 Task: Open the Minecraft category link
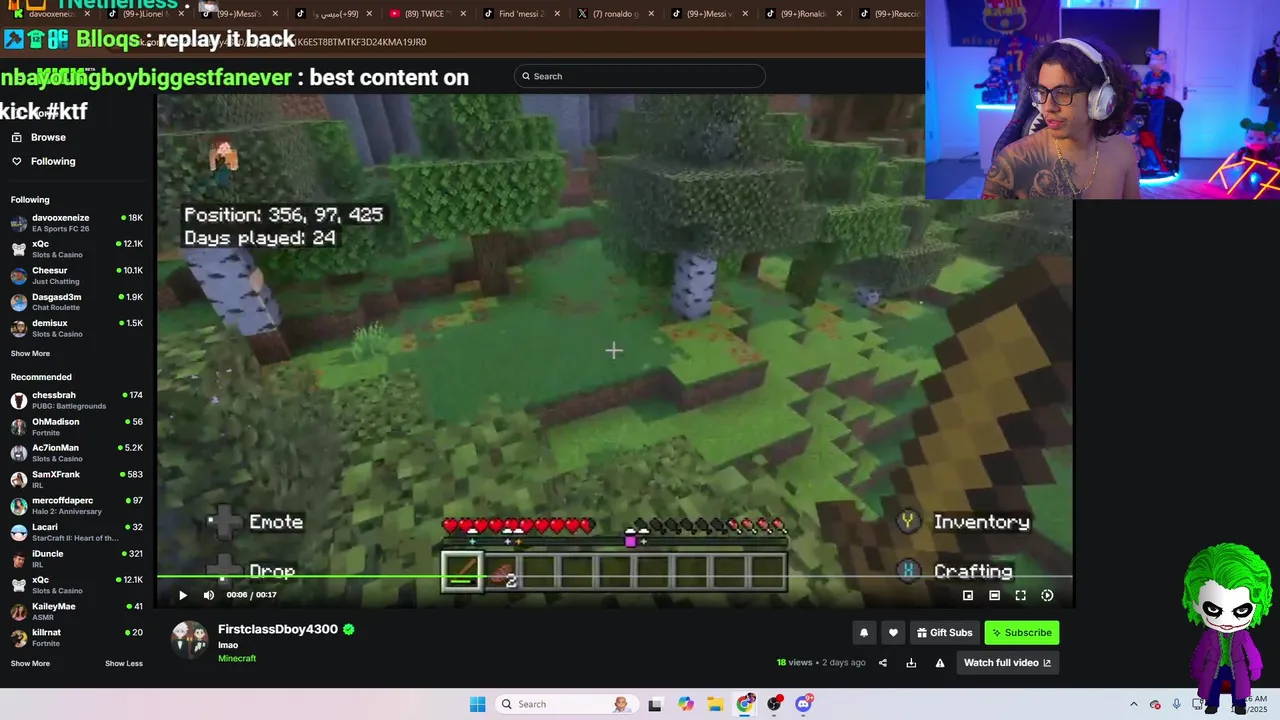pyautogui.click(x=237, y=658)
